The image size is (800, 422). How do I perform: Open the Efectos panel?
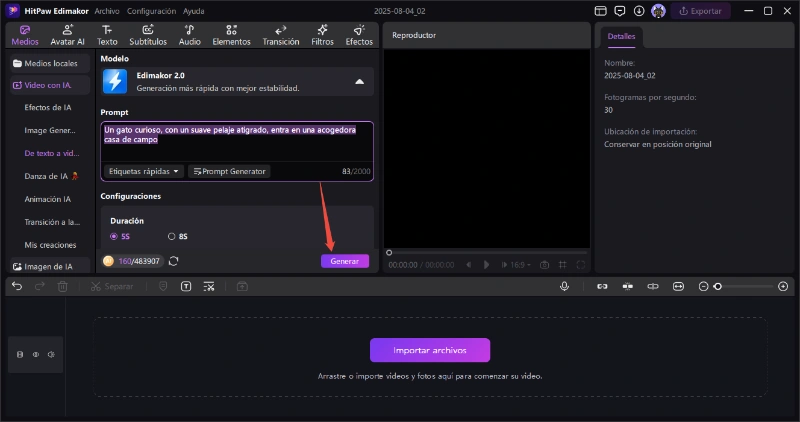point(359,36)
